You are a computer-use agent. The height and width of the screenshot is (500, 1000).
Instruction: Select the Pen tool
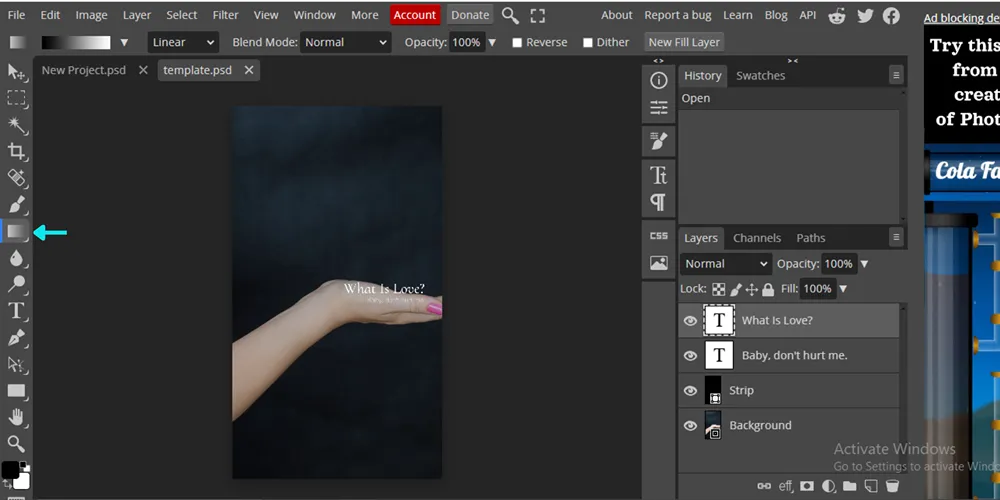pyautogui.click(x=17, y=337)
